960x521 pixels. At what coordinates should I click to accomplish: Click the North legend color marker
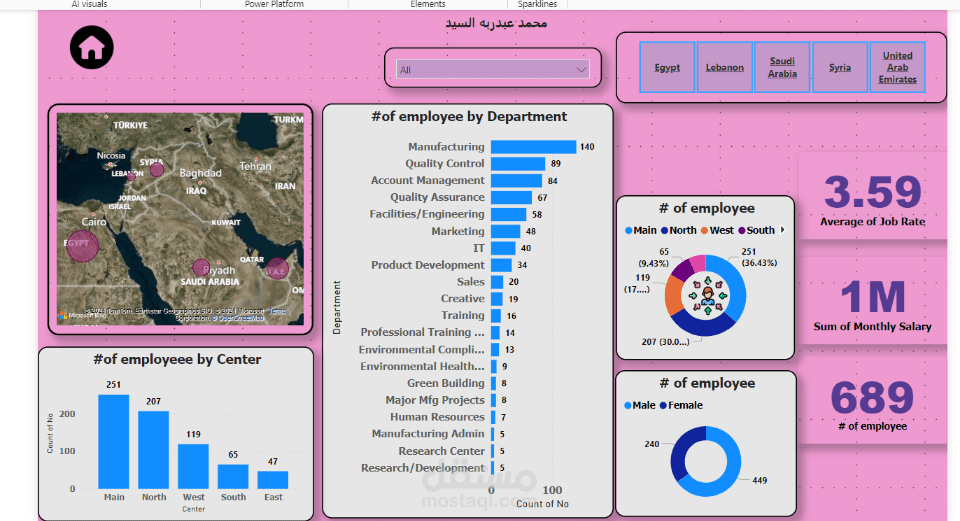tap(664, 231)
